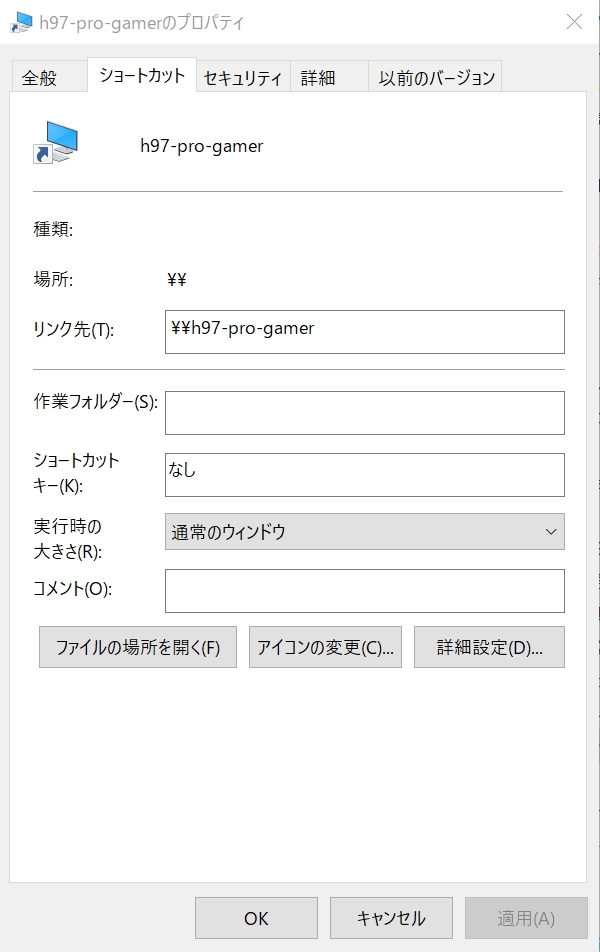
Task: Click the title bar computer shortcut icon
Action: pos(20,22)
